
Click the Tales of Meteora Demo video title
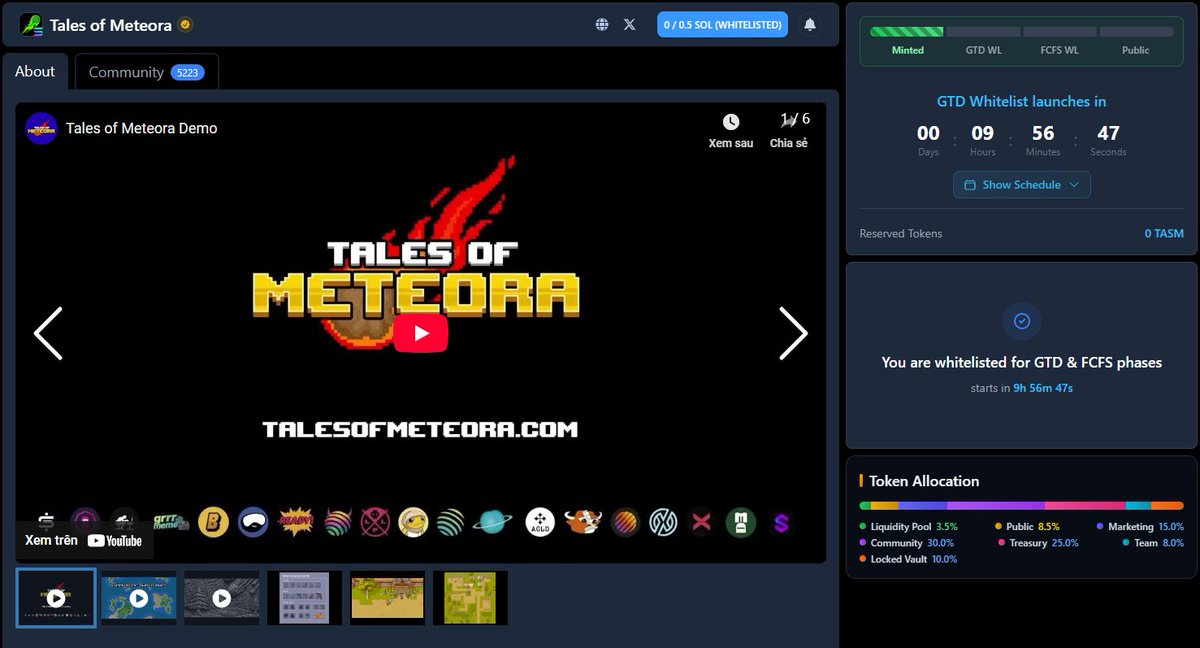tap(141, 128)
